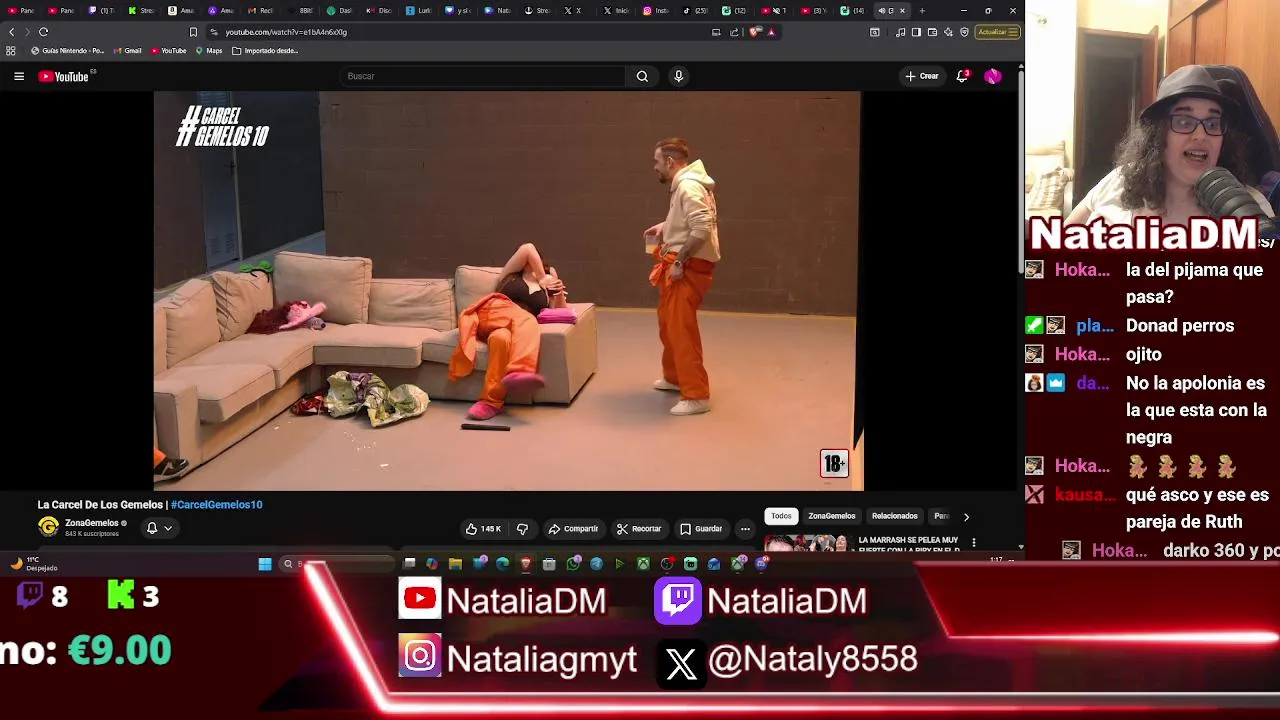The width and height of the screenshot is (1280, 720).
Task: Click the Brave Shields lion icon
Action: coord(754,32)
